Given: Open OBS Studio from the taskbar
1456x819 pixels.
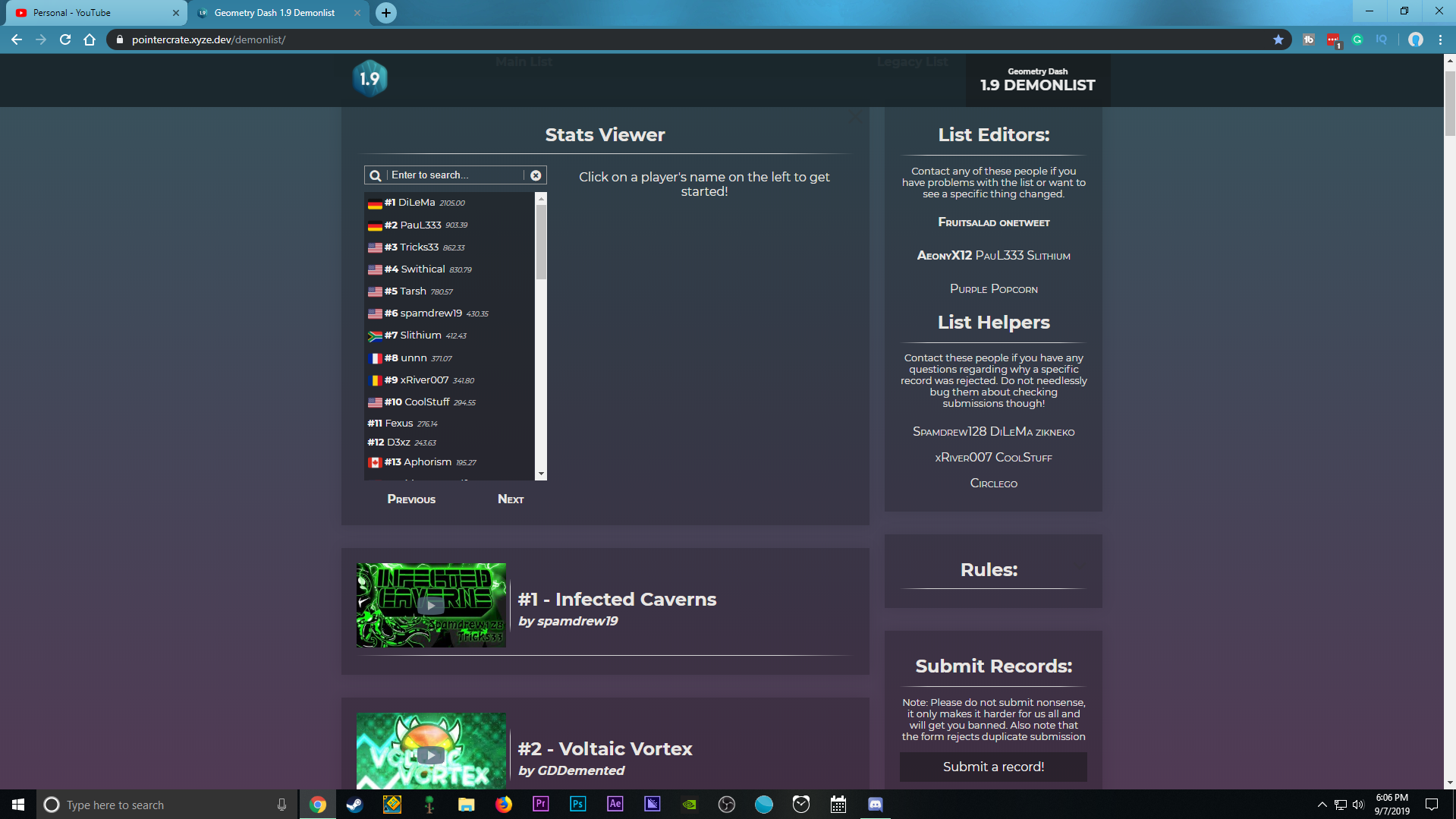Looking at the screenshot, I should [x=726, y=805].
